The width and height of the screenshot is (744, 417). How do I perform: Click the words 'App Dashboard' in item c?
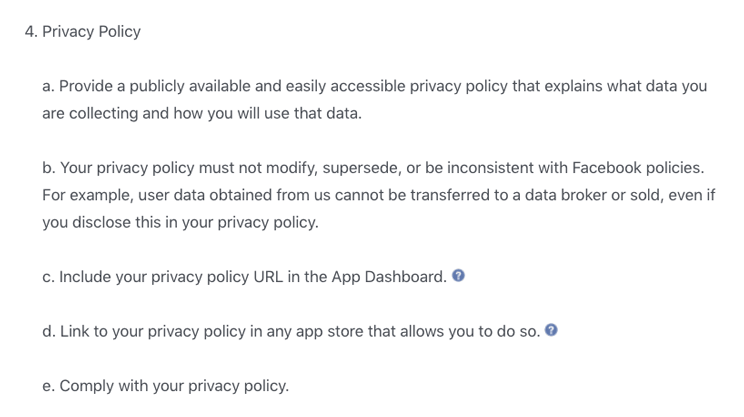point(388,277)
